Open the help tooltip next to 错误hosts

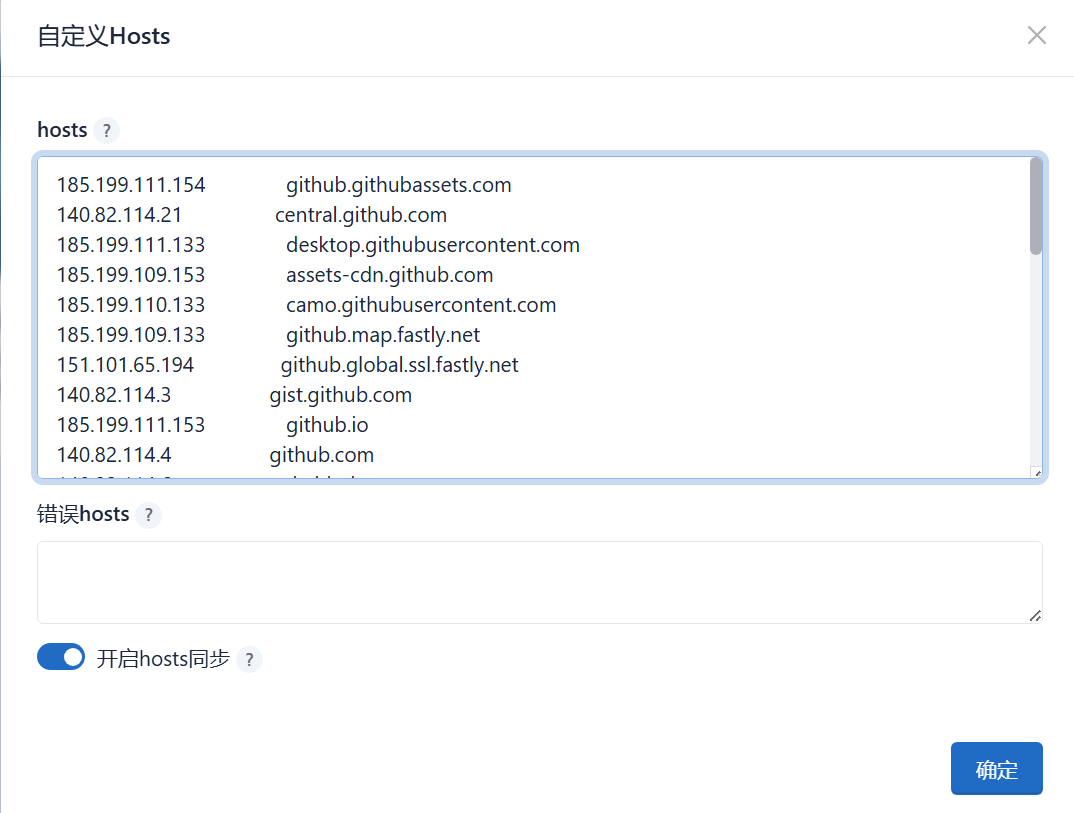pyautogui.click(x=148, y=515)
